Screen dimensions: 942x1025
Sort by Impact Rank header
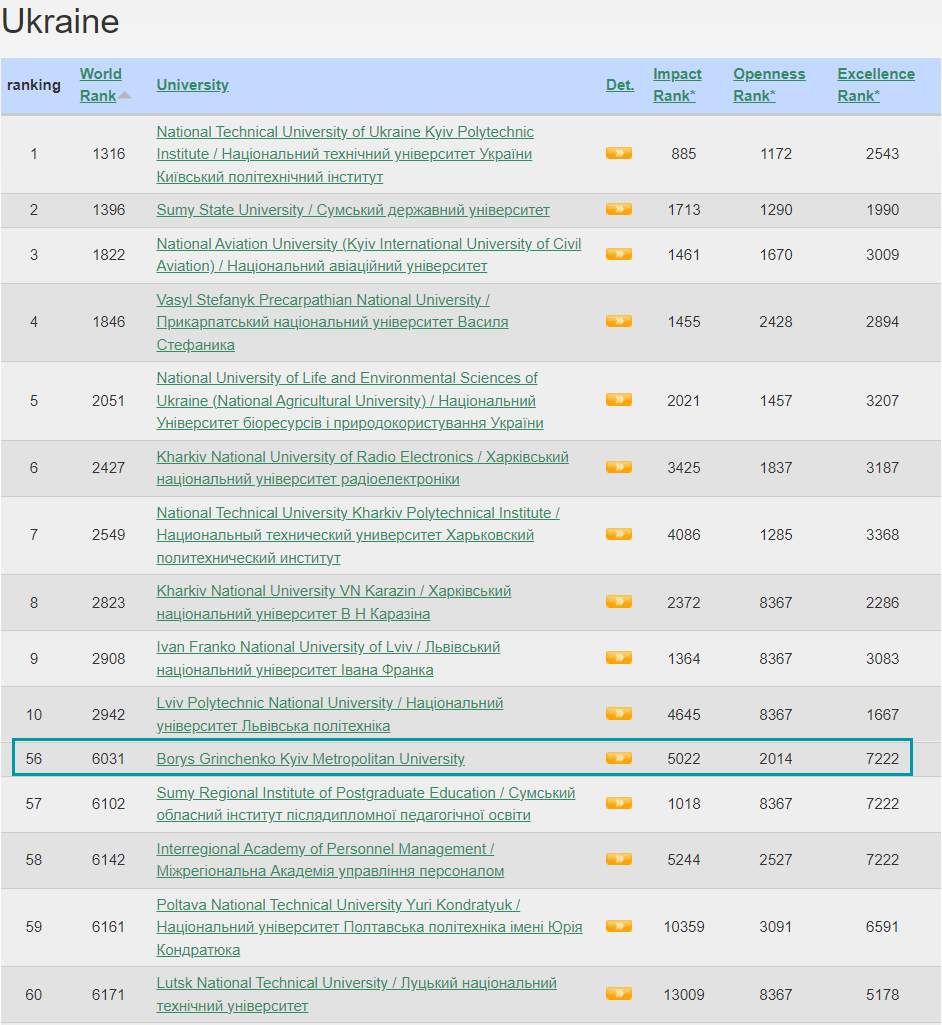point(677,85)
